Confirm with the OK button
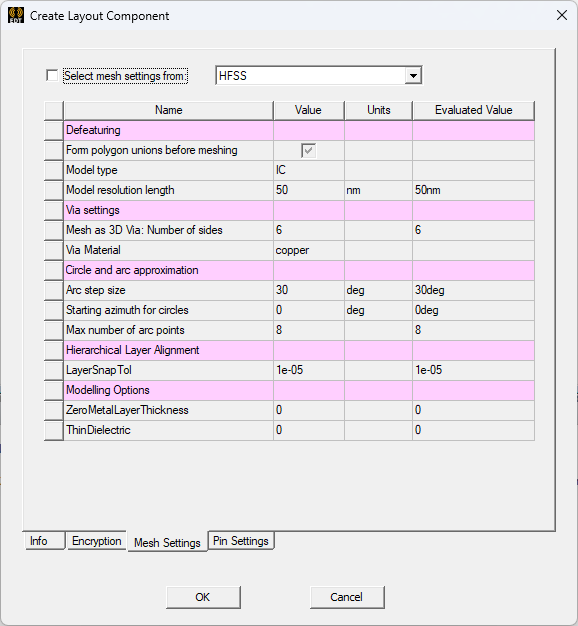Image resolution: width=578 pixels, height=626 pixels. pos(203,597)
